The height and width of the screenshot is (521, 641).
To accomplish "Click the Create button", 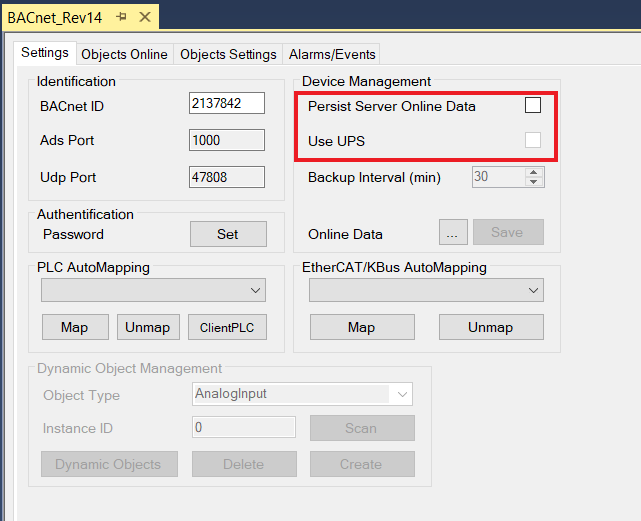I will tap(362, 464).
